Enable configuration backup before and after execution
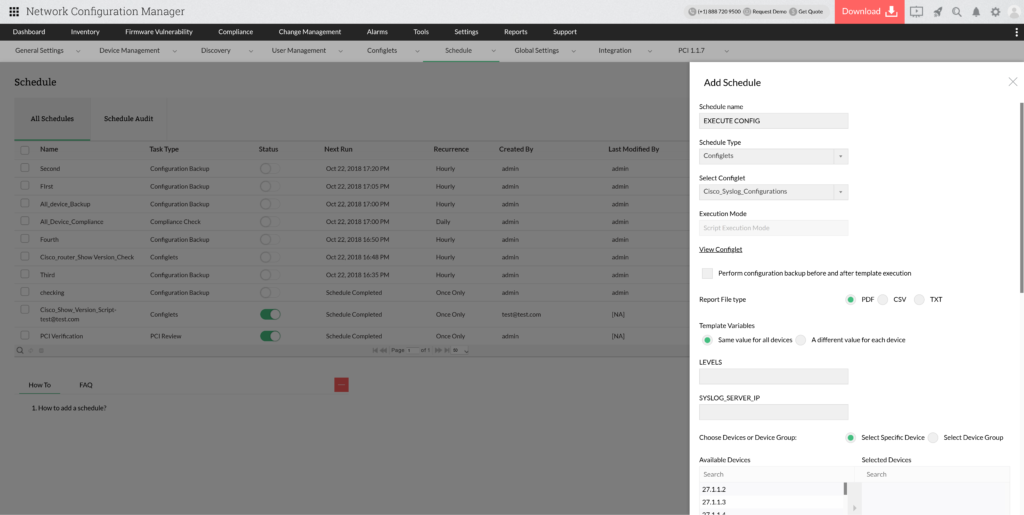 pos(707,273)
